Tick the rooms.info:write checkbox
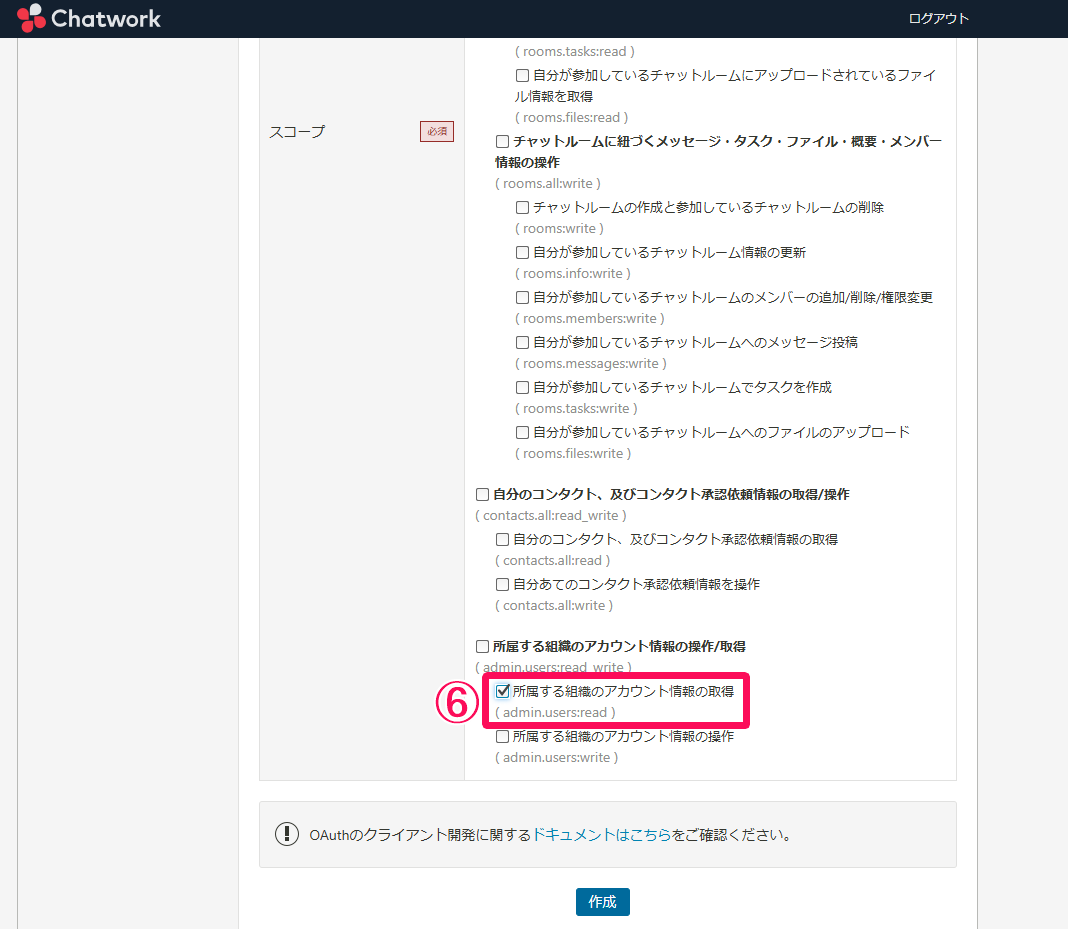This screenshot has width=1068, height=929. [522, 253]
